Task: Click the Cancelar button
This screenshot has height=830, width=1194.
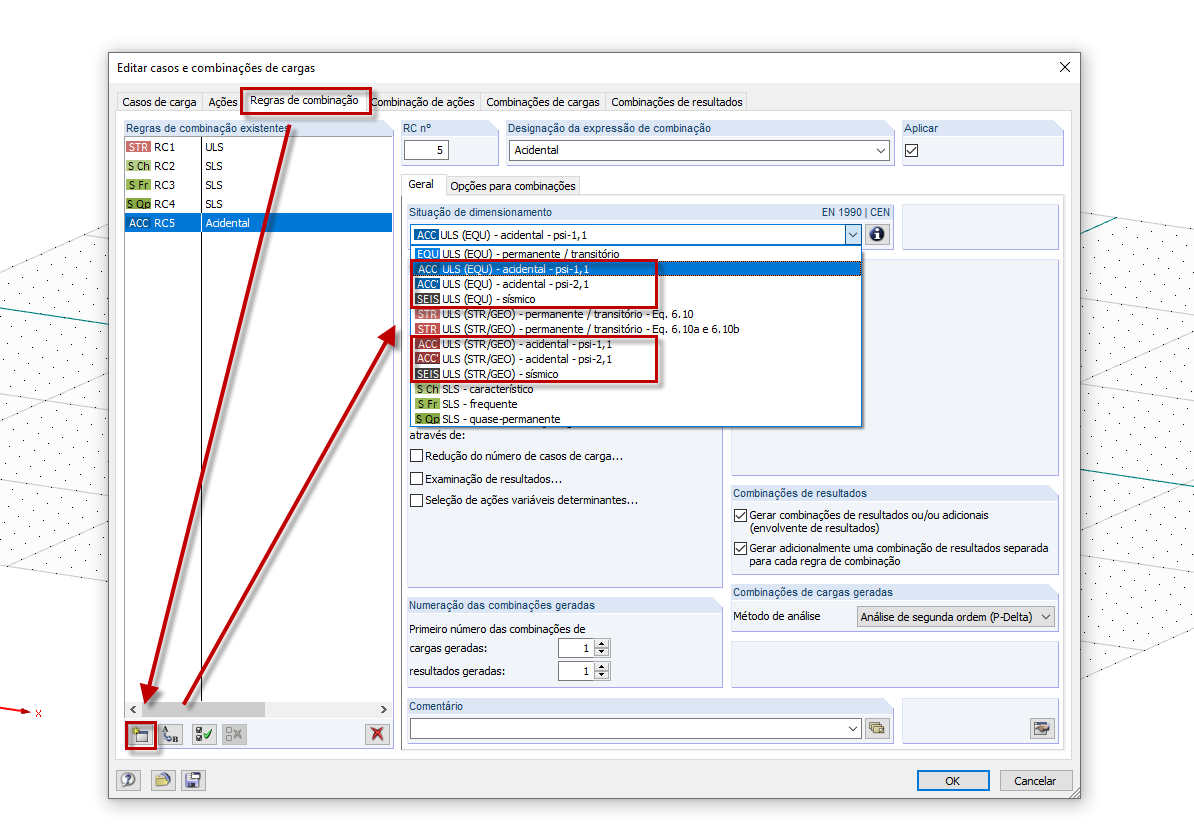Action: 1035,781
